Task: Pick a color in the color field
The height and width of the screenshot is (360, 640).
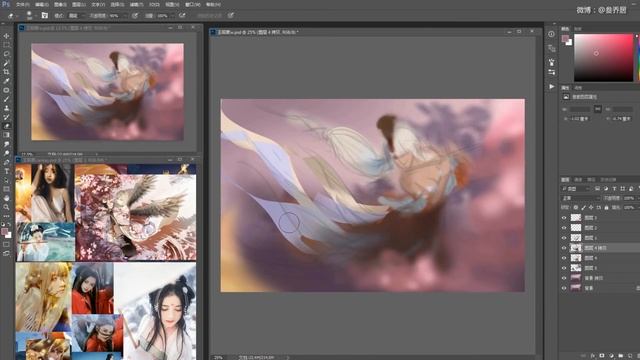Action: [x=603, y=58]
